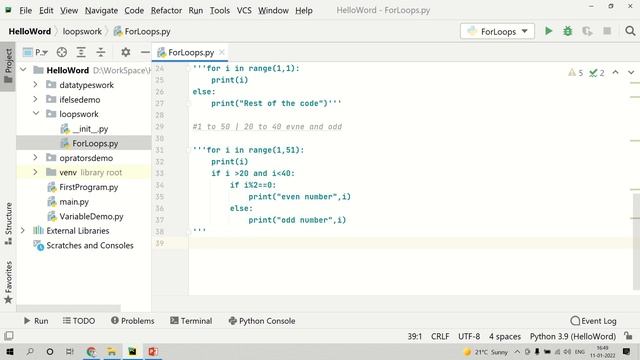The height and width of the screenshot is (360, 640).
Task: Open Windows Start menu
Action: [x=10, y=351]
